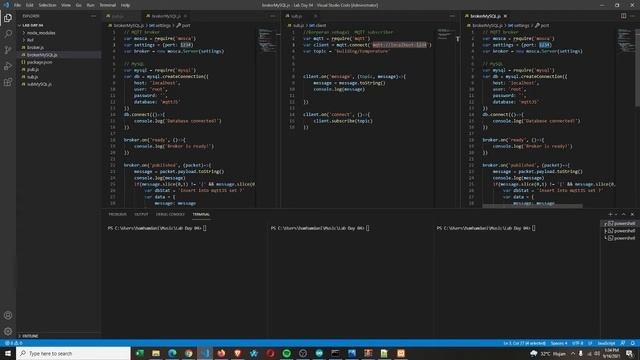This screenshot has width=640, height=360.
Task: Open the Selection menu
Action: [x=47, y=5]
